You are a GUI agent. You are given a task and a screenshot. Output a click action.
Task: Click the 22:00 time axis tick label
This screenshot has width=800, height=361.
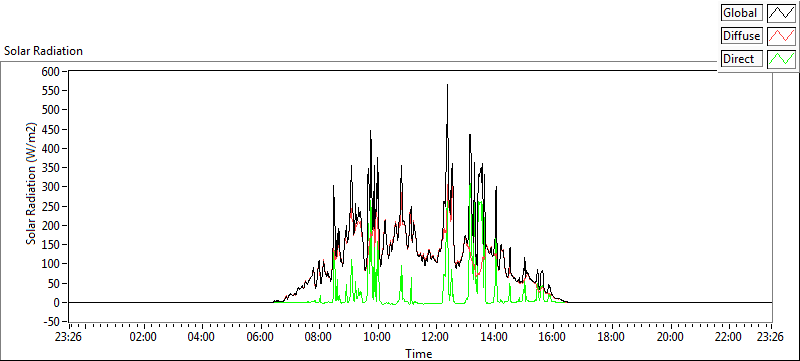tap(729, 337)
